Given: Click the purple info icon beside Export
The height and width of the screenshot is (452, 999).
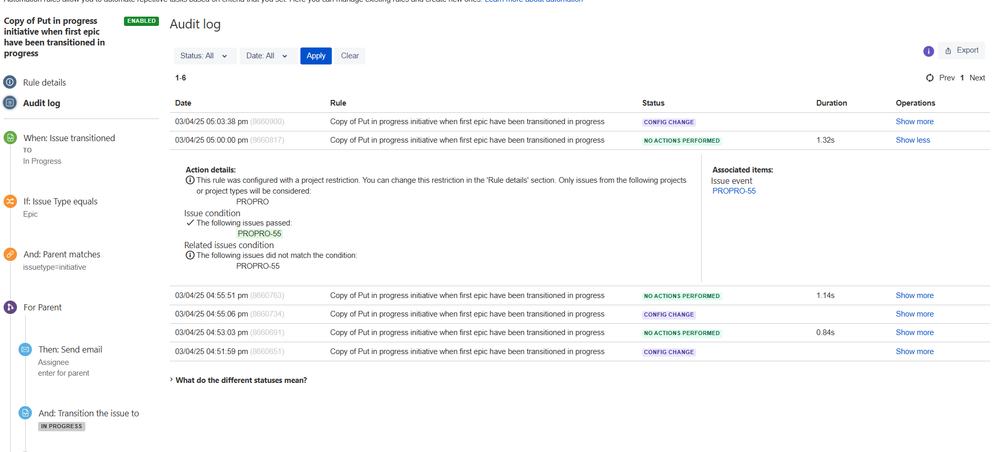Looking at the screenshot, I should [928, 51].
